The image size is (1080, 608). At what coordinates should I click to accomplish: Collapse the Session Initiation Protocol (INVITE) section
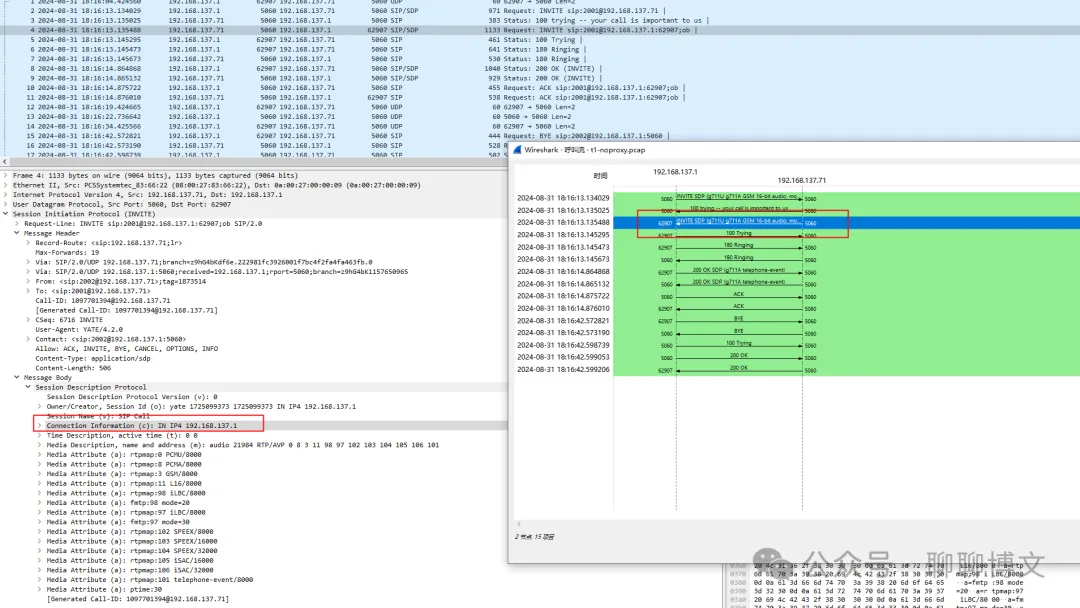tap(6, 213)
